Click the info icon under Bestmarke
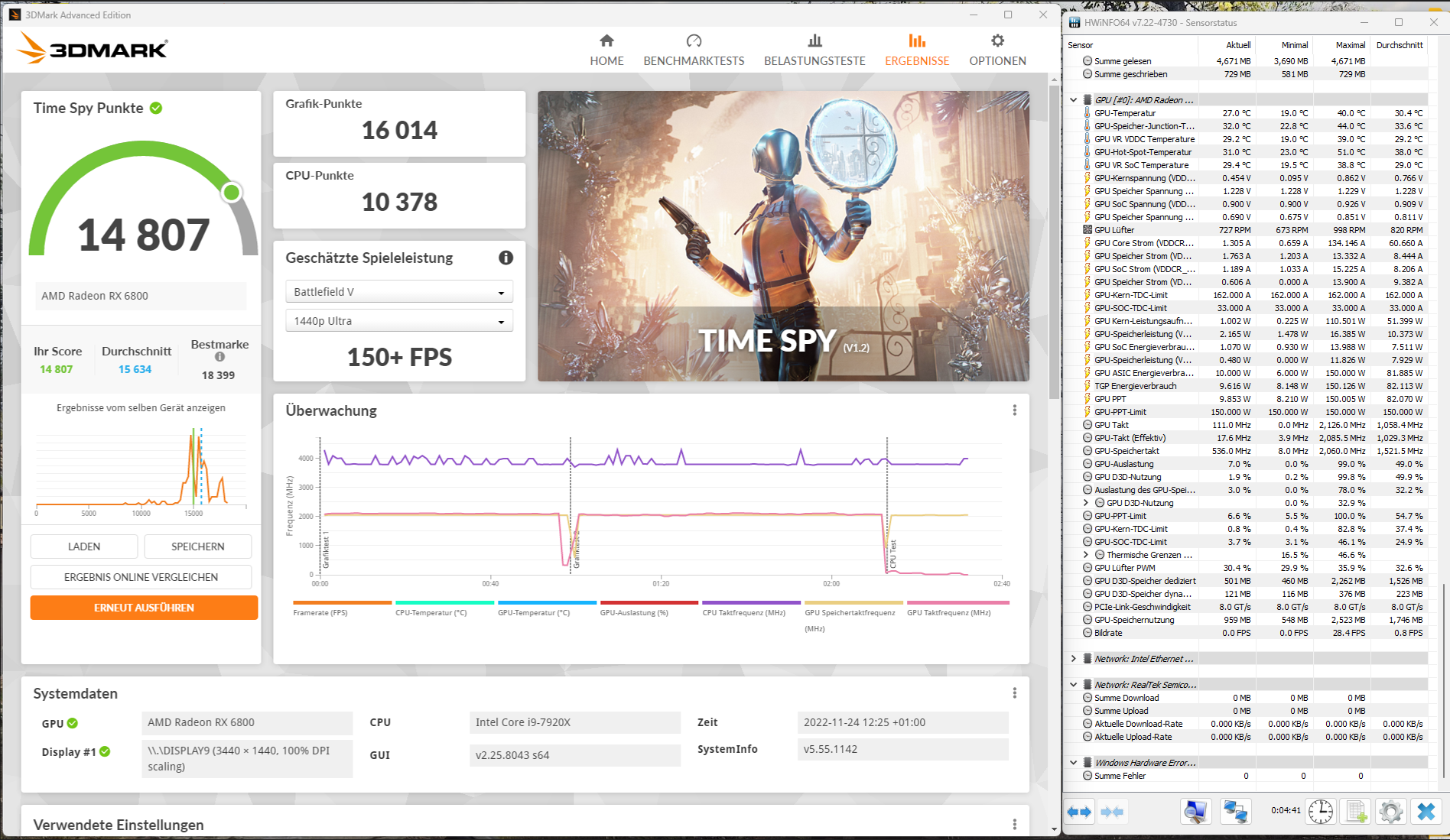This screenshot has width=1450, height=840. click(219, 357)
